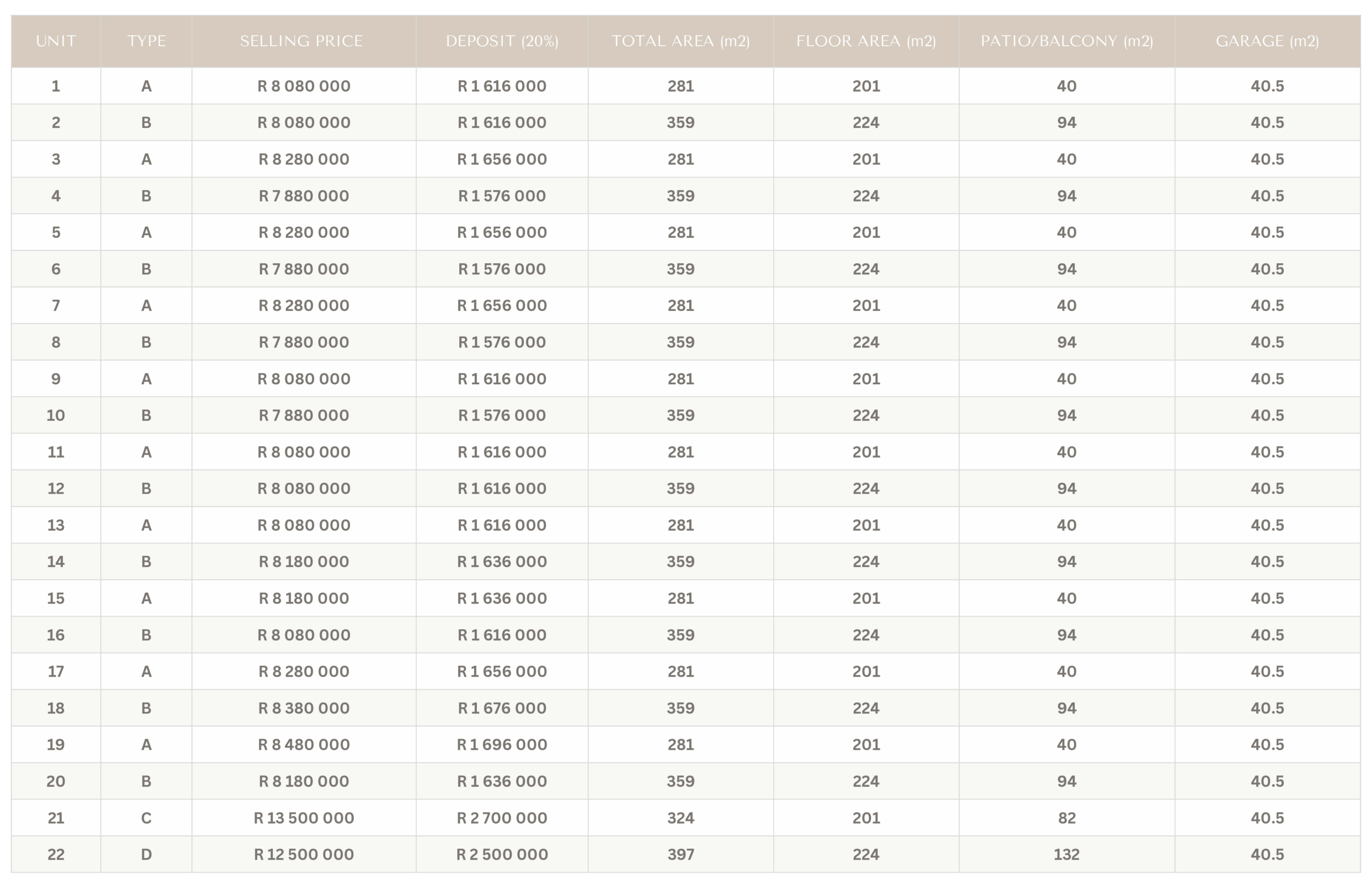Click total area value 324

click(x=681, y=818)
